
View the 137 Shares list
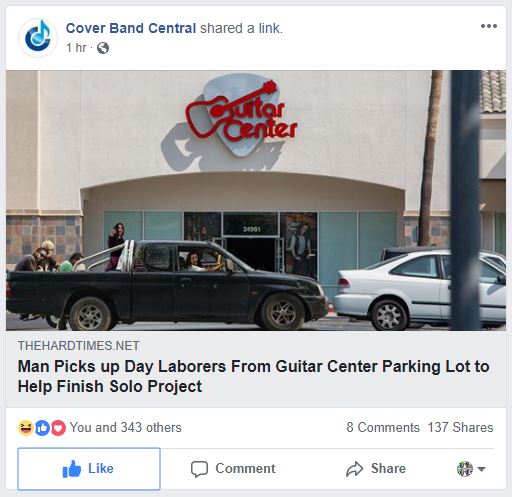coord(460,428)
